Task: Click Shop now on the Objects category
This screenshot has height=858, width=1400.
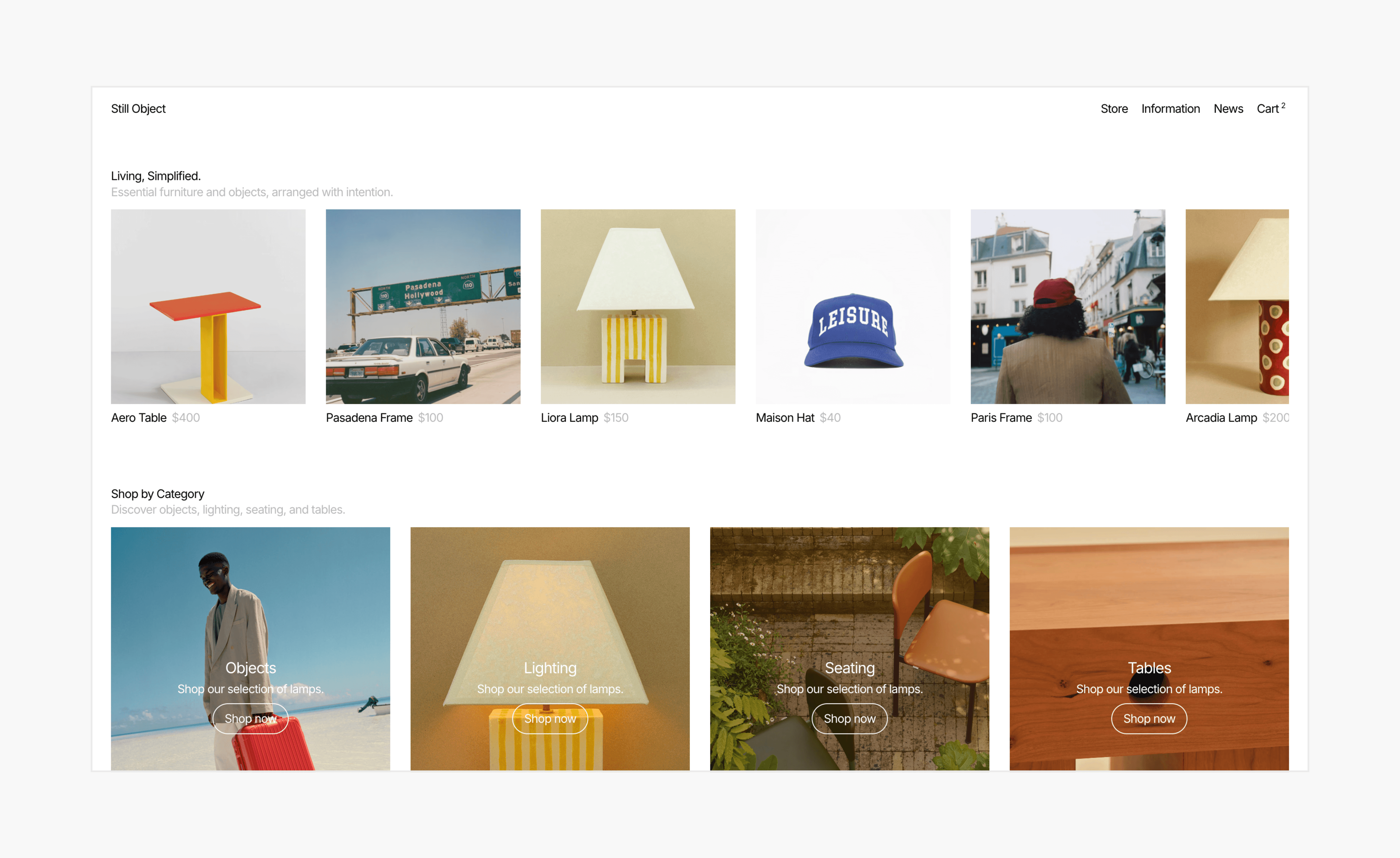Action: coord(251,719)
